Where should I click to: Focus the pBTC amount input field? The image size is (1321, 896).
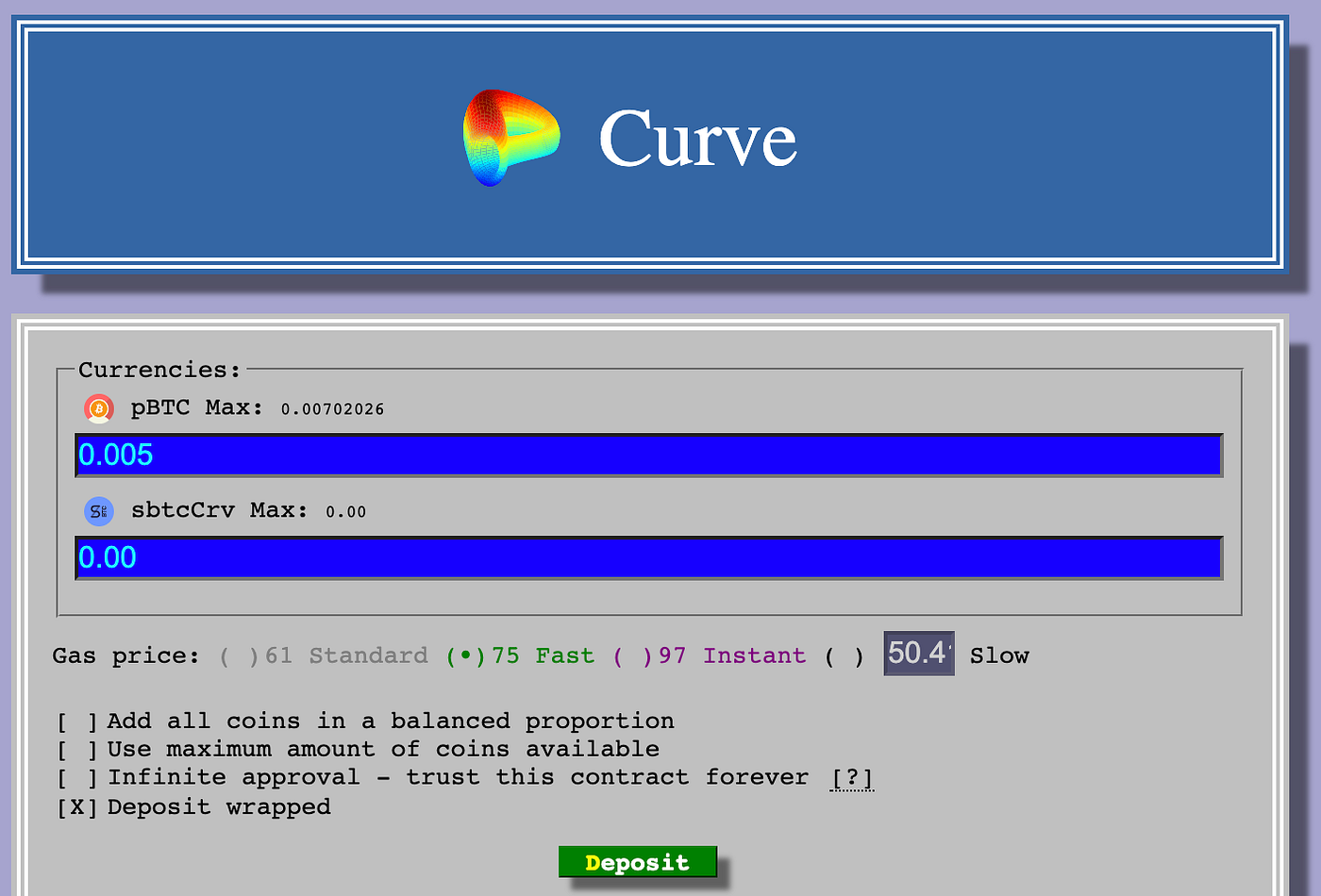pyautogui.click(x=649, y=456)
